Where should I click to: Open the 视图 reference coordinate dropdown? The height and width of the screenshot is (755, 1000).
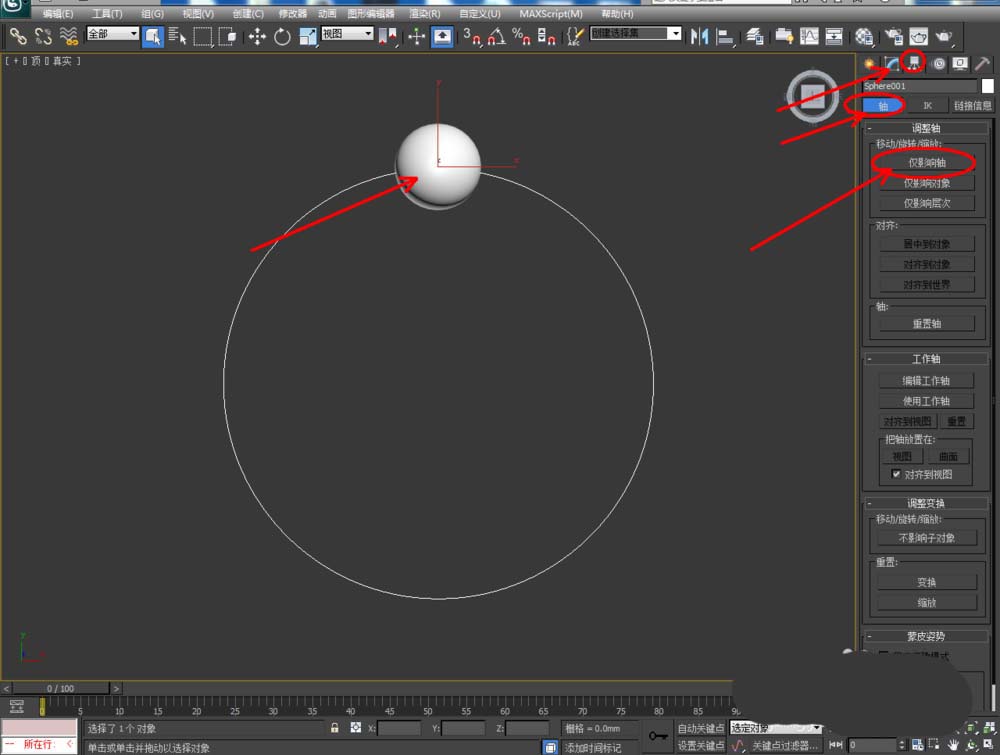pyautogui.click(x=347, y=34)
